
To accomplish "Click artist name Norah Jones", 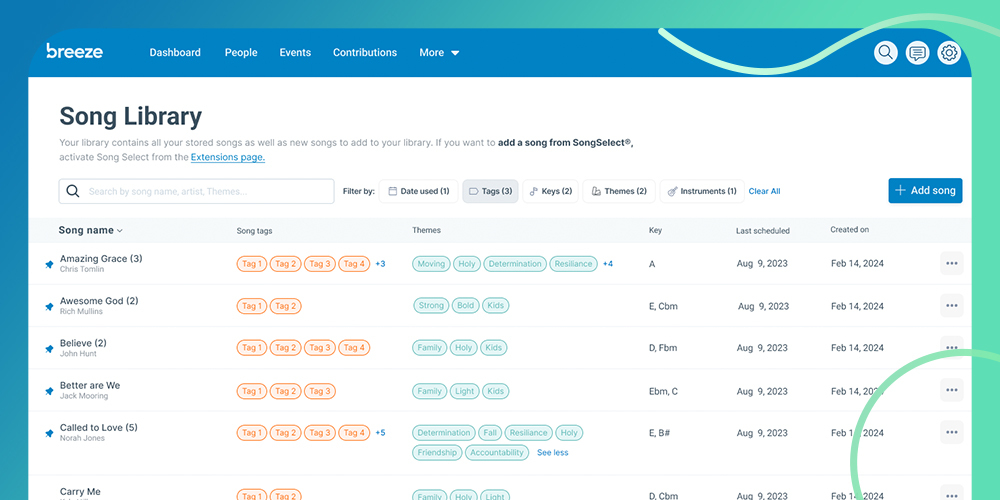I will coord(82,438).
